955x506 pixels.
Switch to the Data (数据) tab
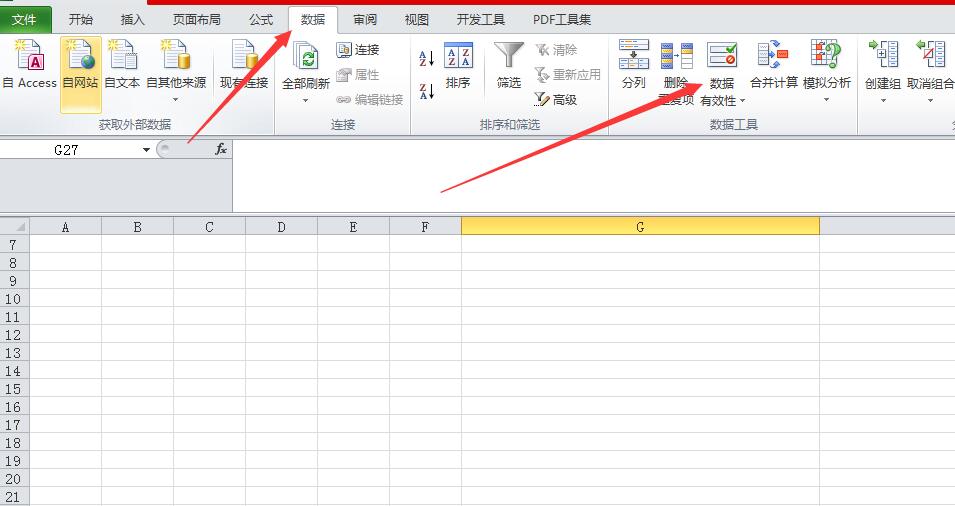point(312,19)
